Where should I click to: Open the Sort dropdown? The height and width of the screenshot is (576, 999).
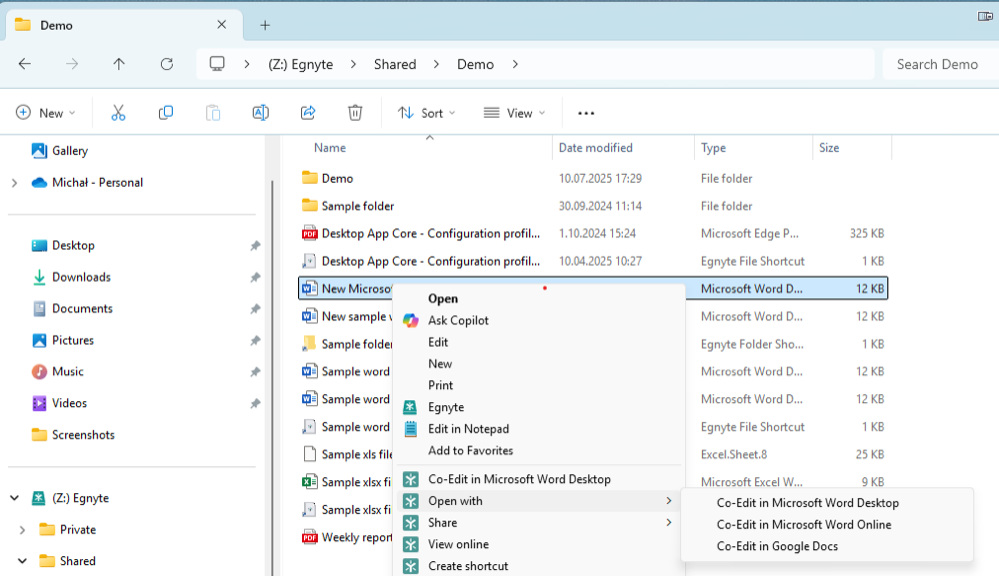coord(427,113)
